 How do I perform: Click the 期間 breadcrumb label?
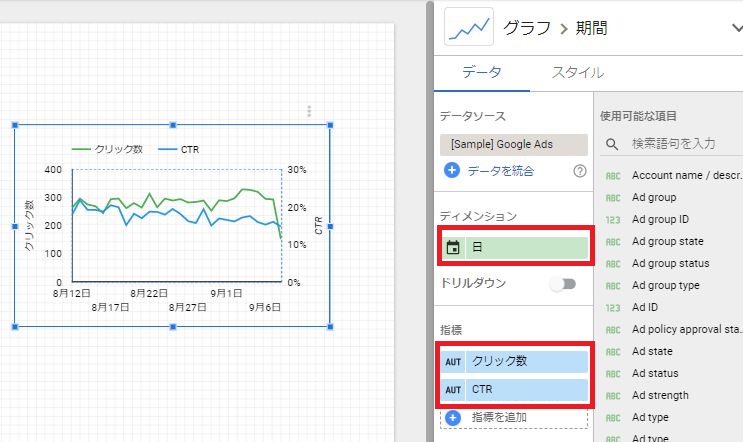pyautogui.click(x=591, y=28)
